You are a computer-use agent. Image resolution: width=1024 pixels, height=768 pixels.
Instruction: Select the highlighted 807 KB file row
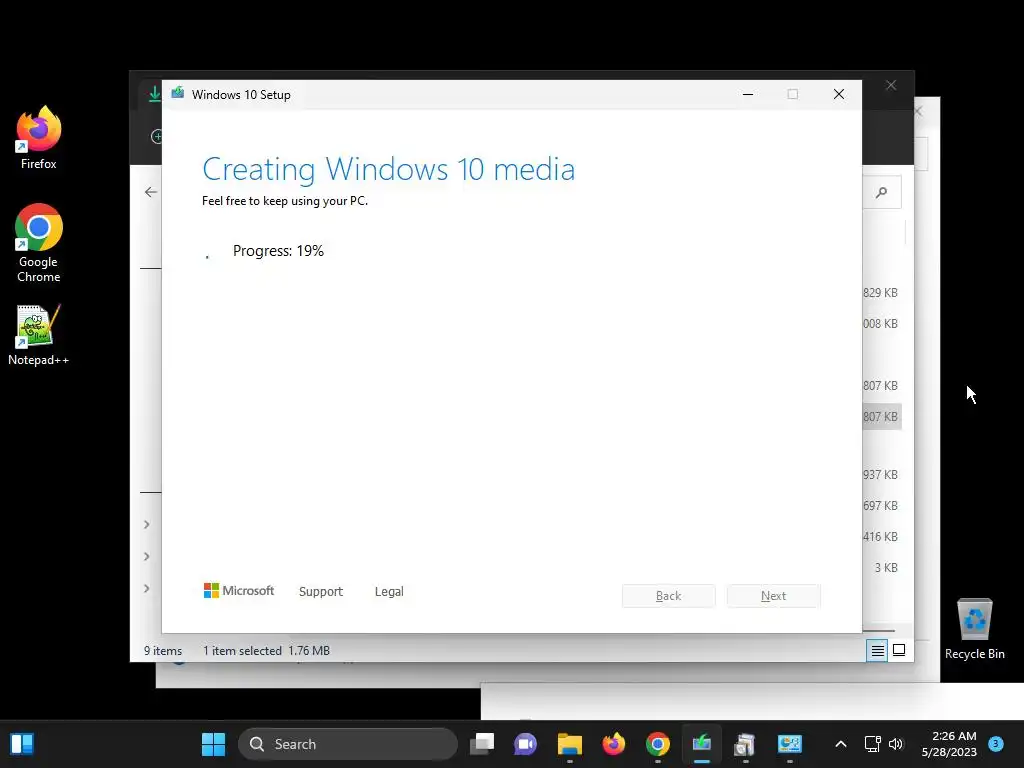click(882, 417)
